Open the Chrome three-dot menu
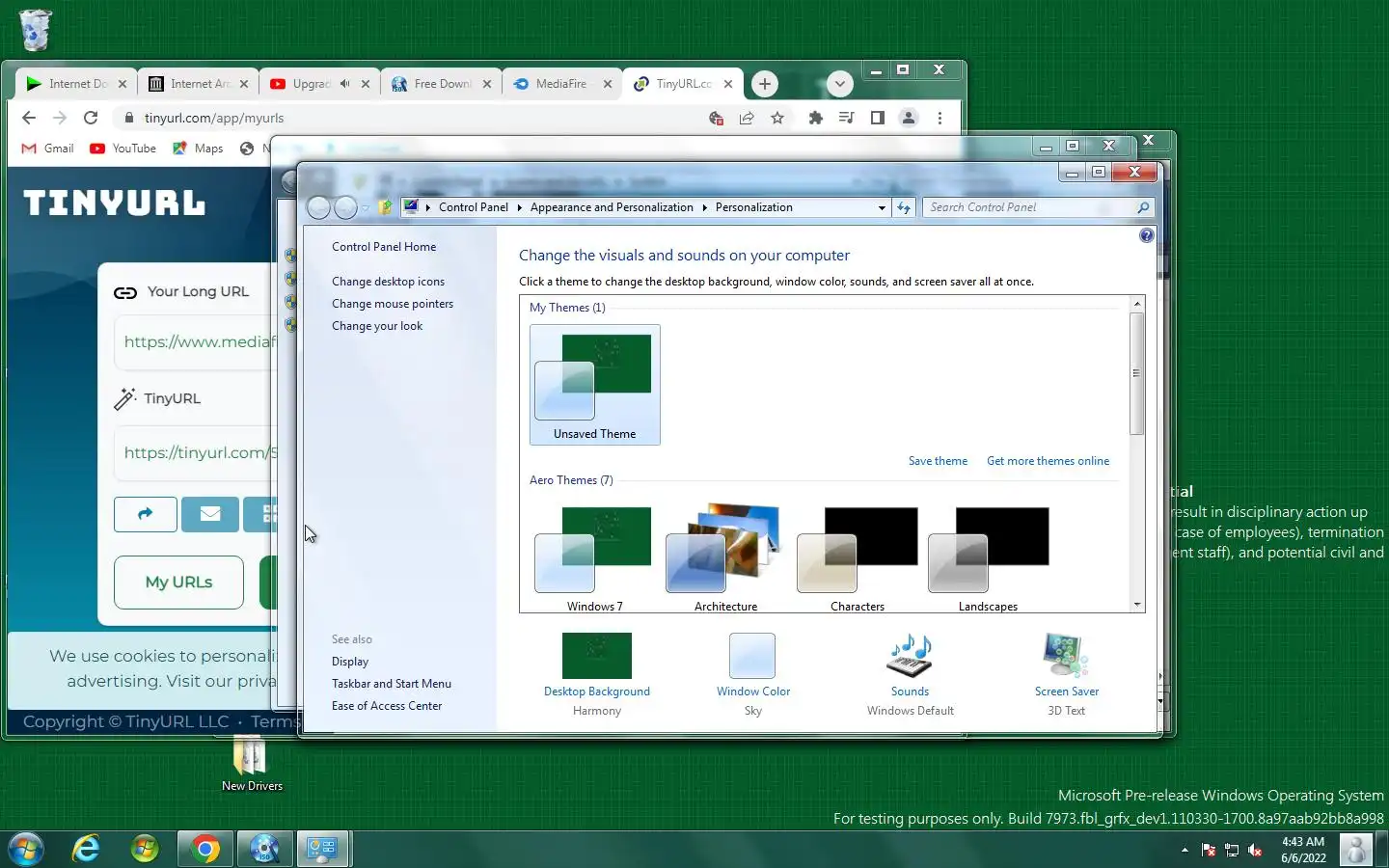Screen dimensions: 1389x868 point(940,118)
